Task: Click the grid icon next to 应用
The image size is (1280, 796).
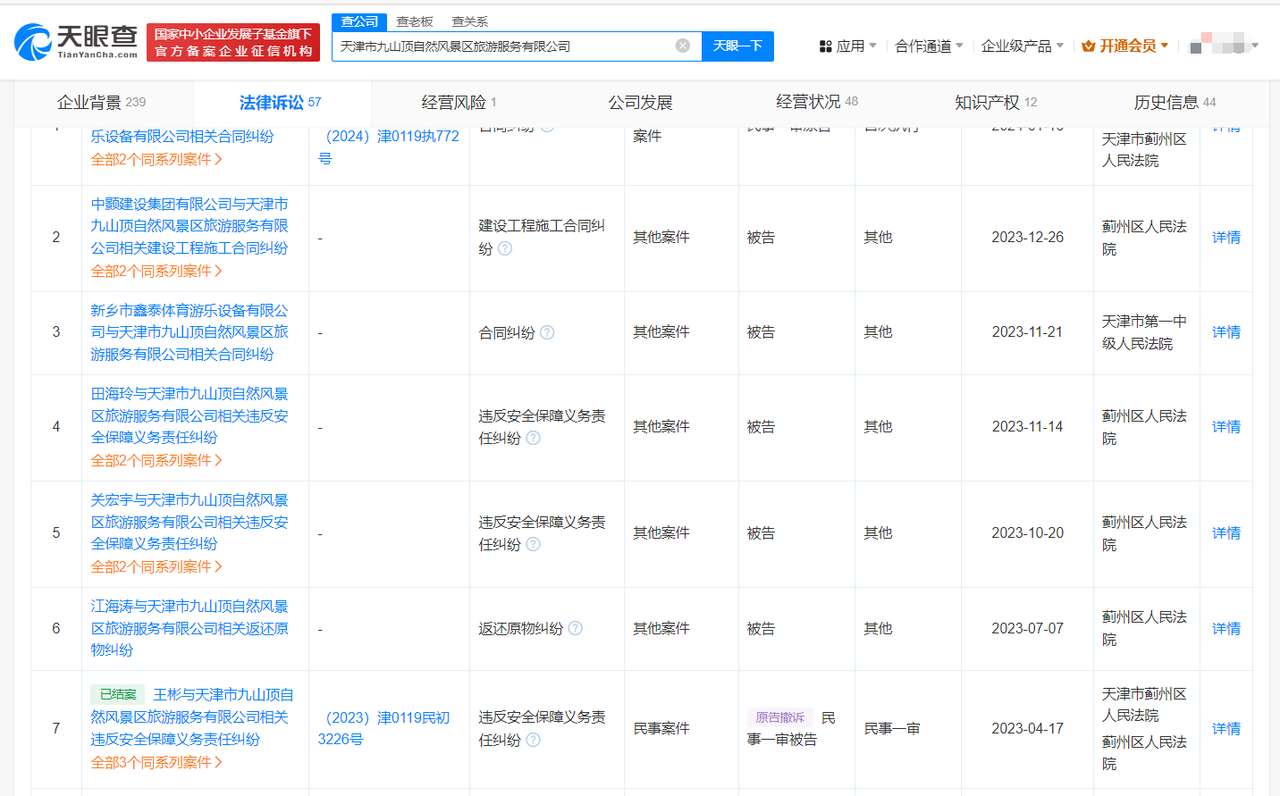Action: tap(825, 46)
